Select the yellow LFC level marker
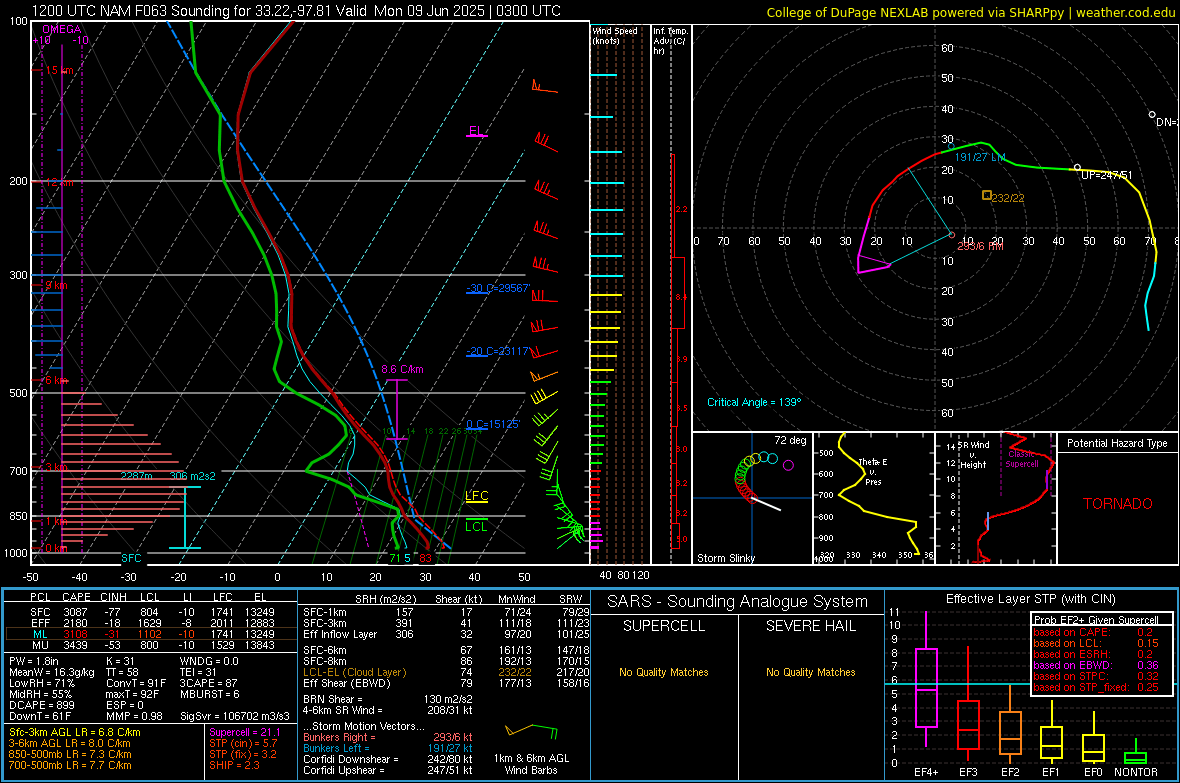Viewport: 1180px width, 783px height. 476,496
